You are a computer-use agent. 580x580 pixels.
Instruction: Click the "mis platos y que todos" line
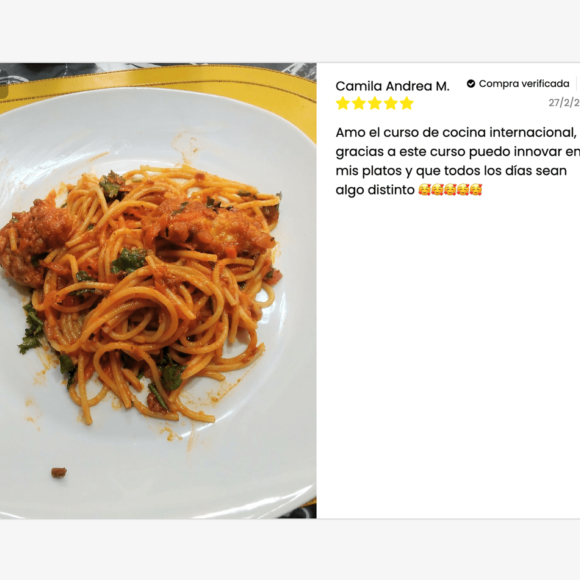pos(451,171)
